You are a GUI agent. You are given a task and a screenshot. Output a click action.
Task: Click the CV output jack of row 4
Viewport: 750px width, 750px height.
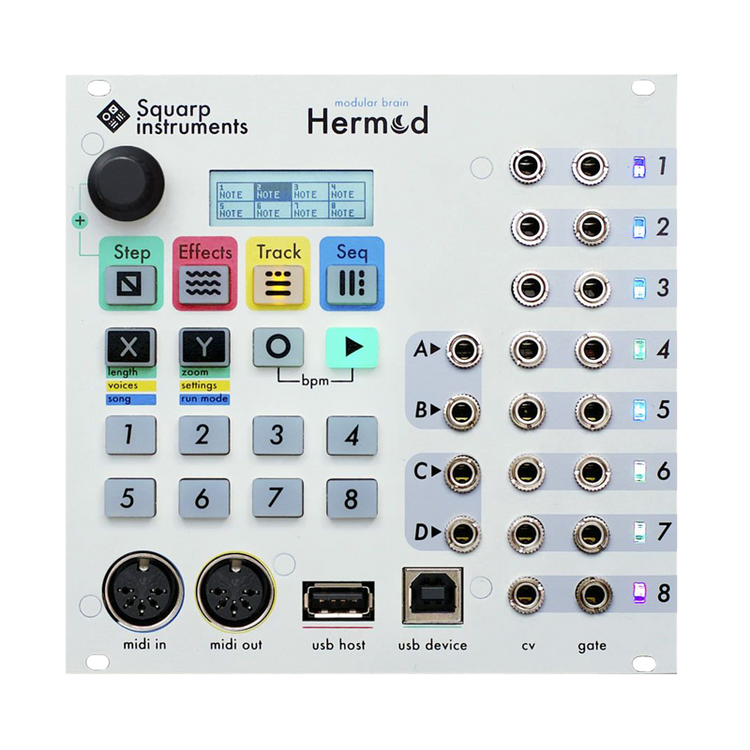click(x=528, y=349)
